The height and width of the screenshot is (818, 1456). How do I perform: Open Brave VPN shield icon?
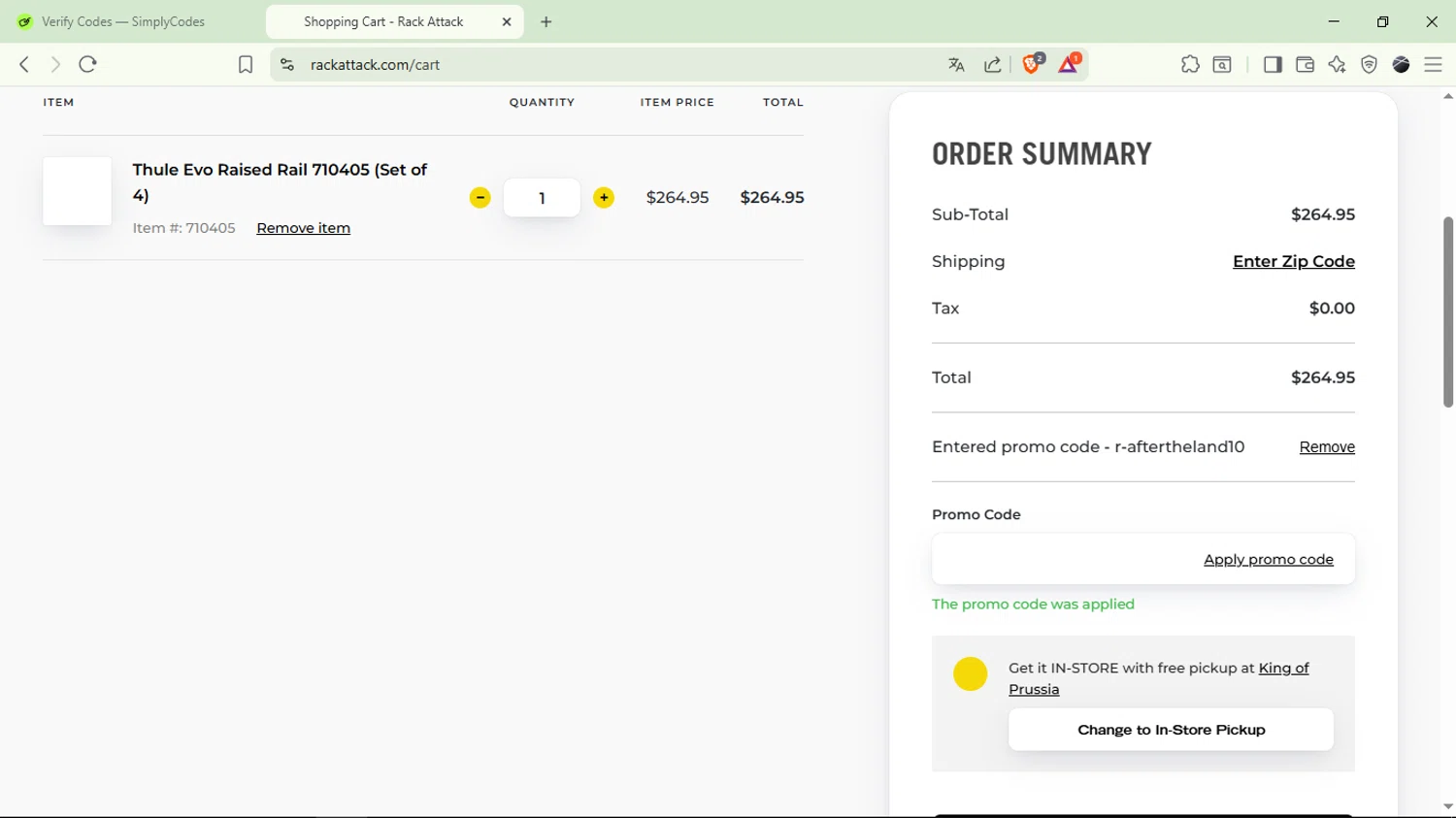pos(1369,64)
